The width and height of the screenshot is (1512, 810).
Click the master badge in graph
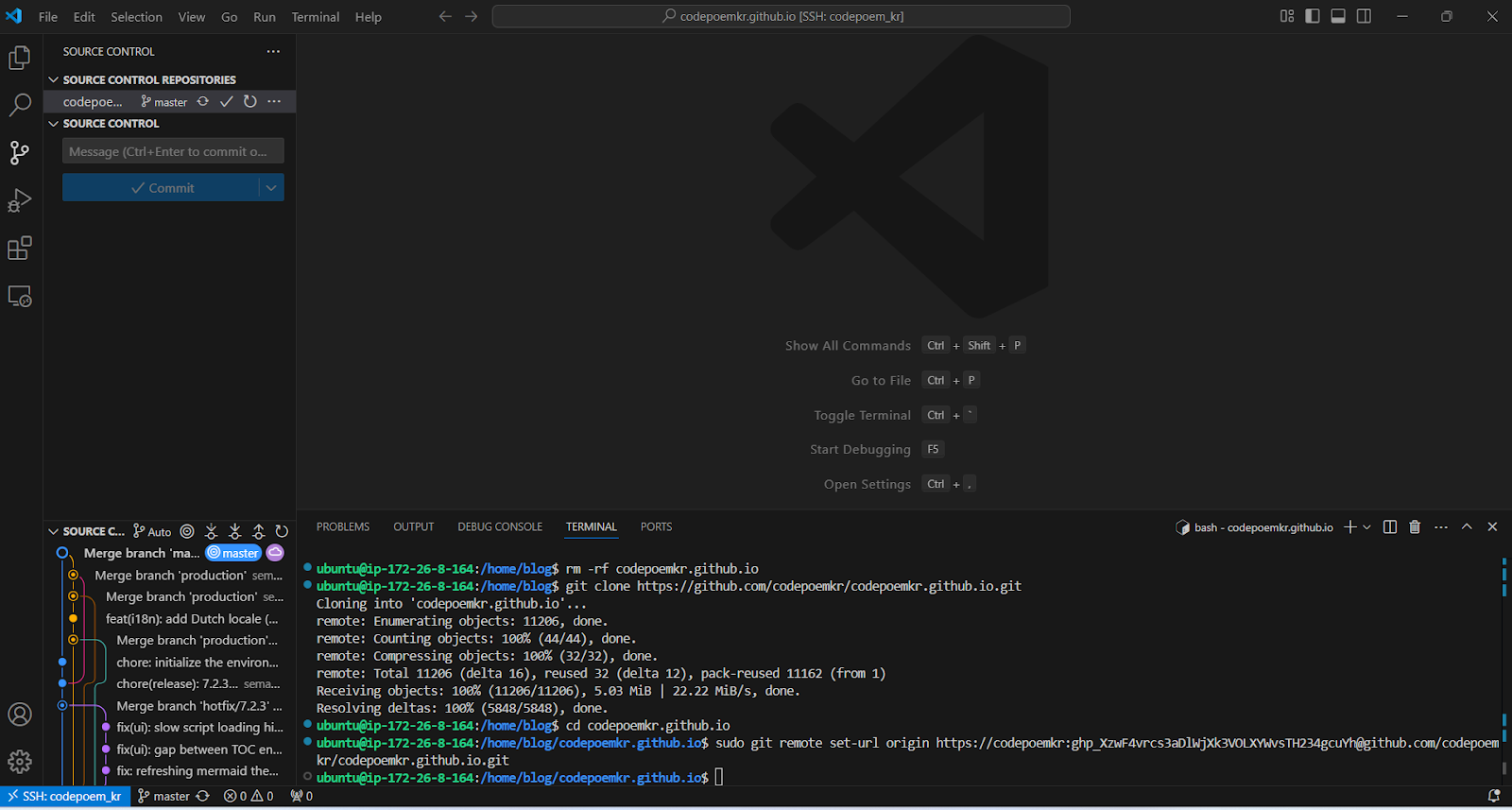[x=232, y=553]
